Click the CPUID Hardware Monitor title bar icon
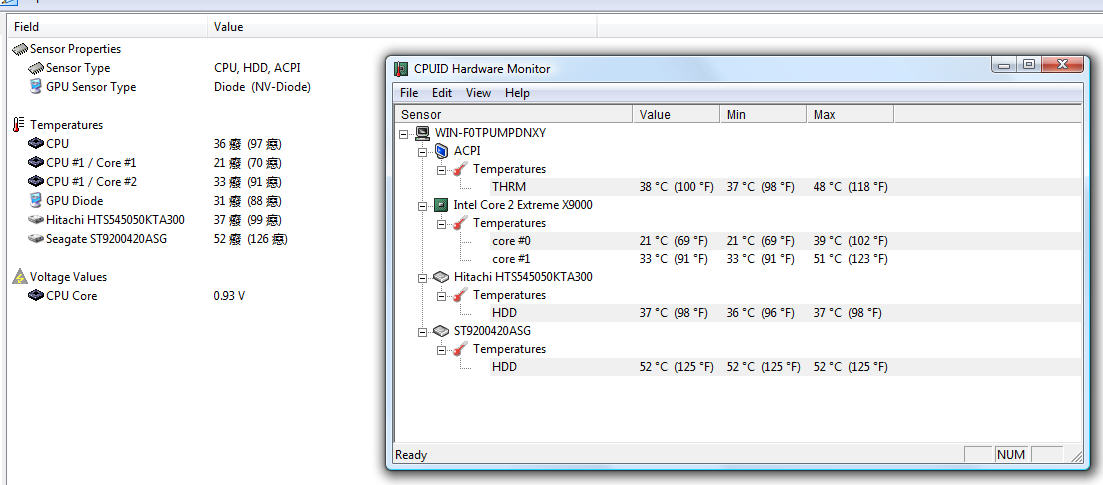1103x485 pixels. coord(401,68)
